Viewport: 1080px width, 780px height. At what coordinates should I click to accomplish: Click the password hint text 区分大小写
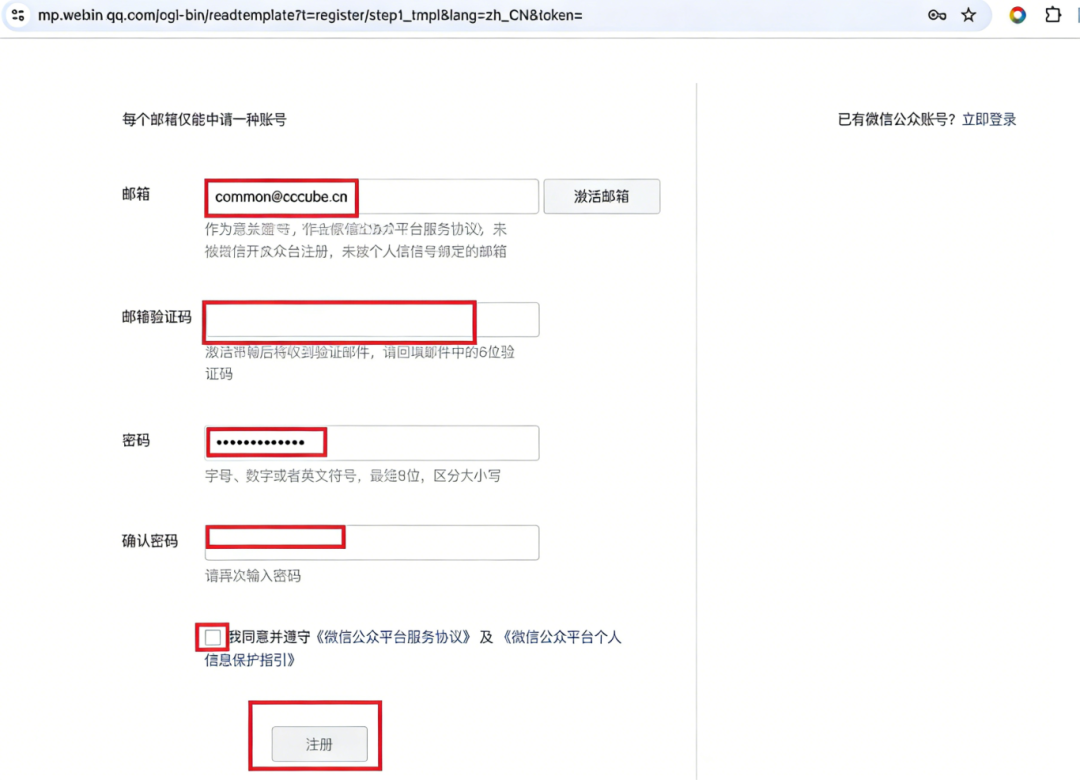(467, 475)
